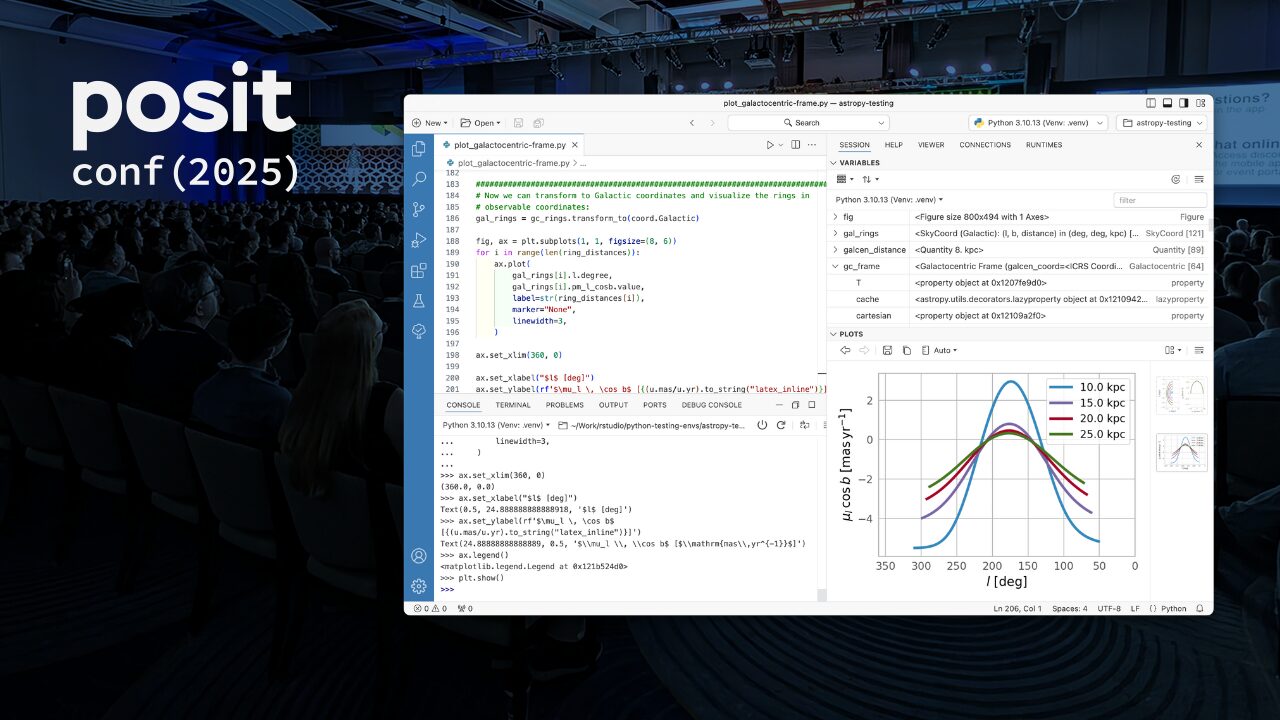Shut down the console interpreter with power icon

click(762, 425)
